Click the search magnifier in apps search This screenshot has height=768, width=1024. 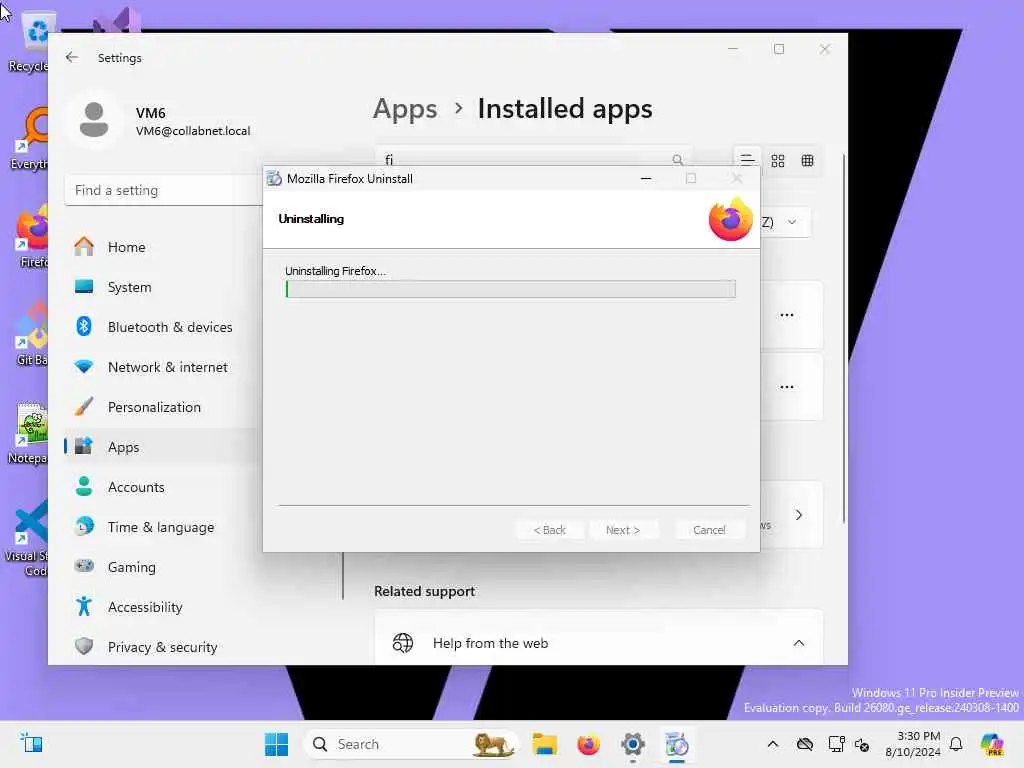(x=677, y=159)
